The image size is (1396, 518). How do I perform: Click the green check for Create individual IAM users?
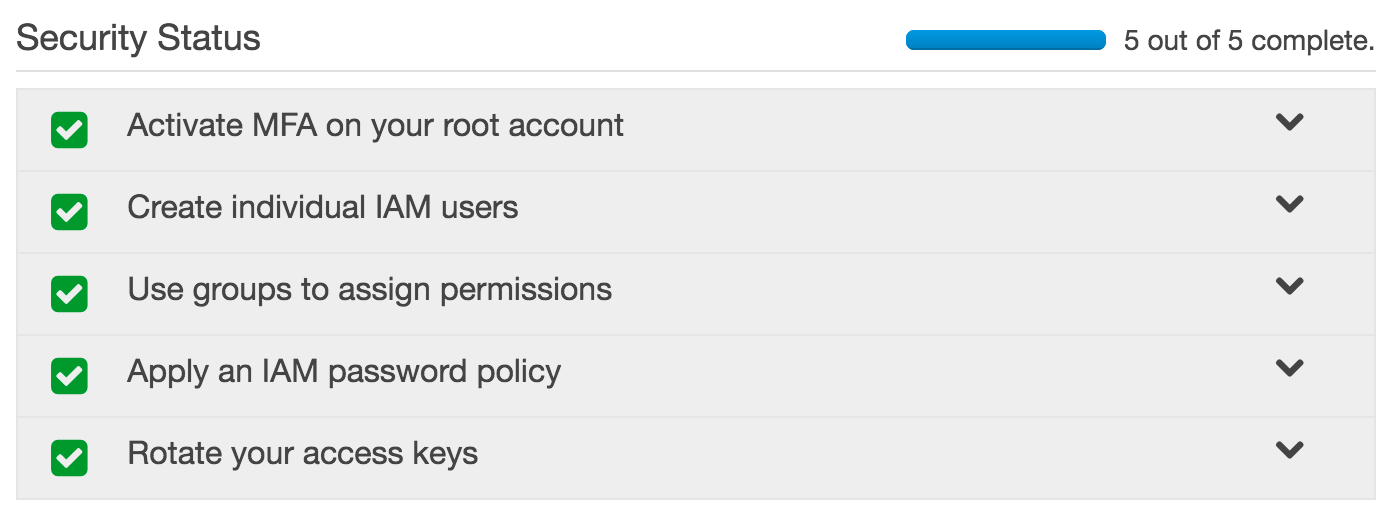point(69,212)
